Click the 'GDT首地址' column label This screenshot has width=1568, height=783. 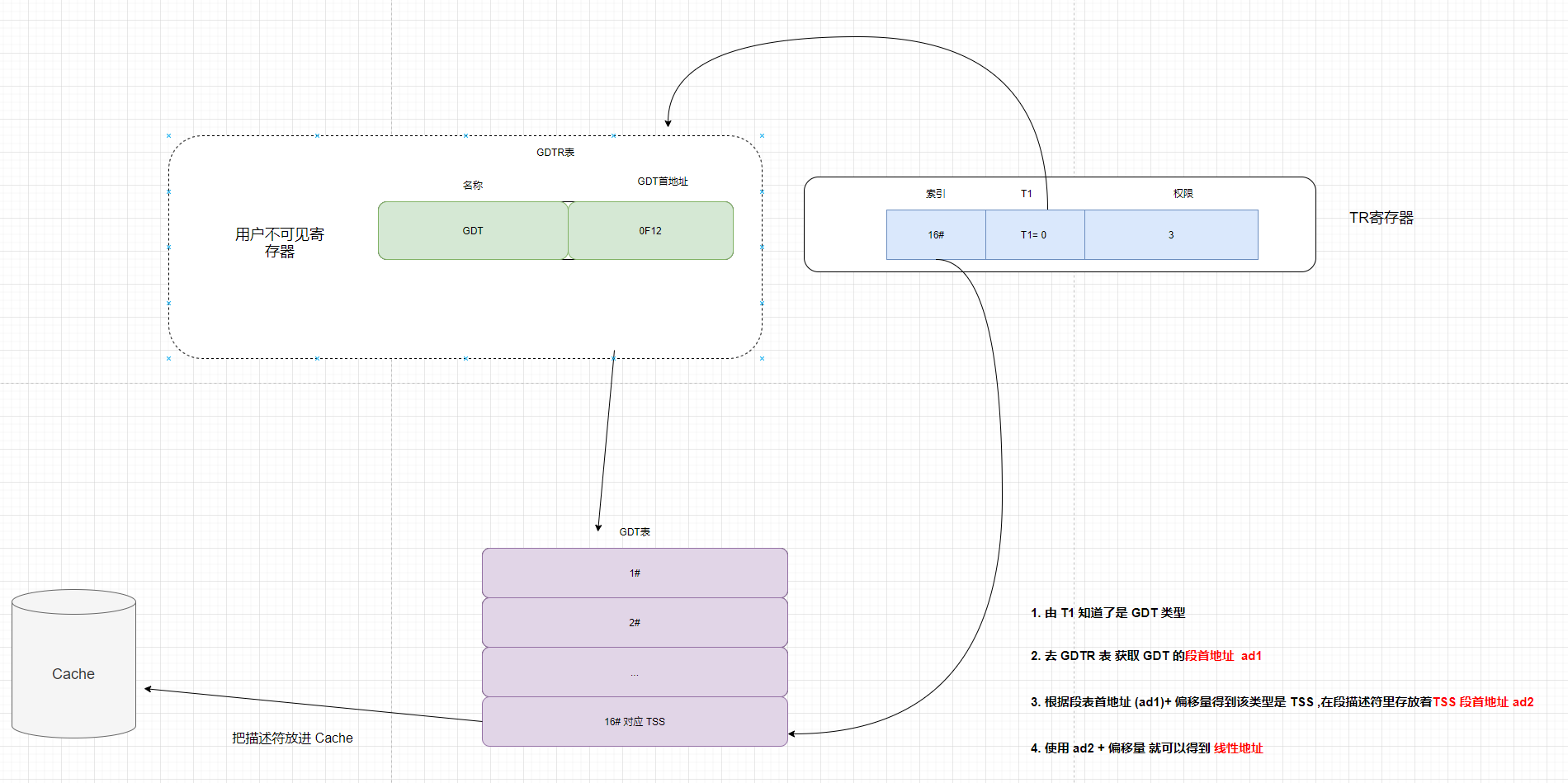(663, 182)
